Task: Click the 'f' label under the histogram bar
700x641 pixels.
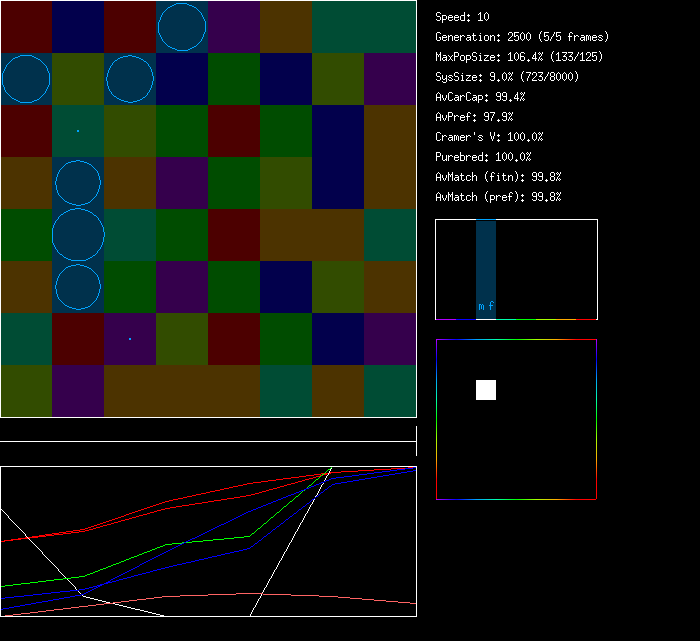Action: pos(491,307)
